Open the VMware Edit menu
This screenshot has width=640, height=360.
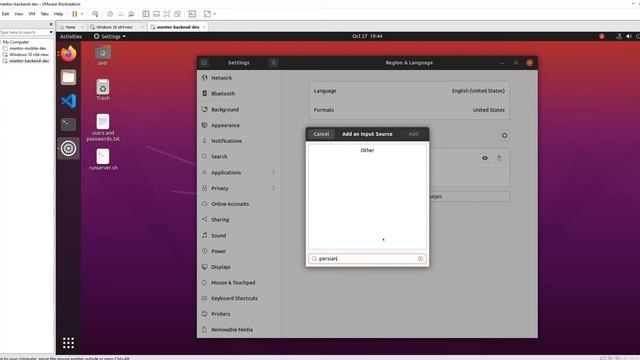pyautogui.click(x=5, y=14)
